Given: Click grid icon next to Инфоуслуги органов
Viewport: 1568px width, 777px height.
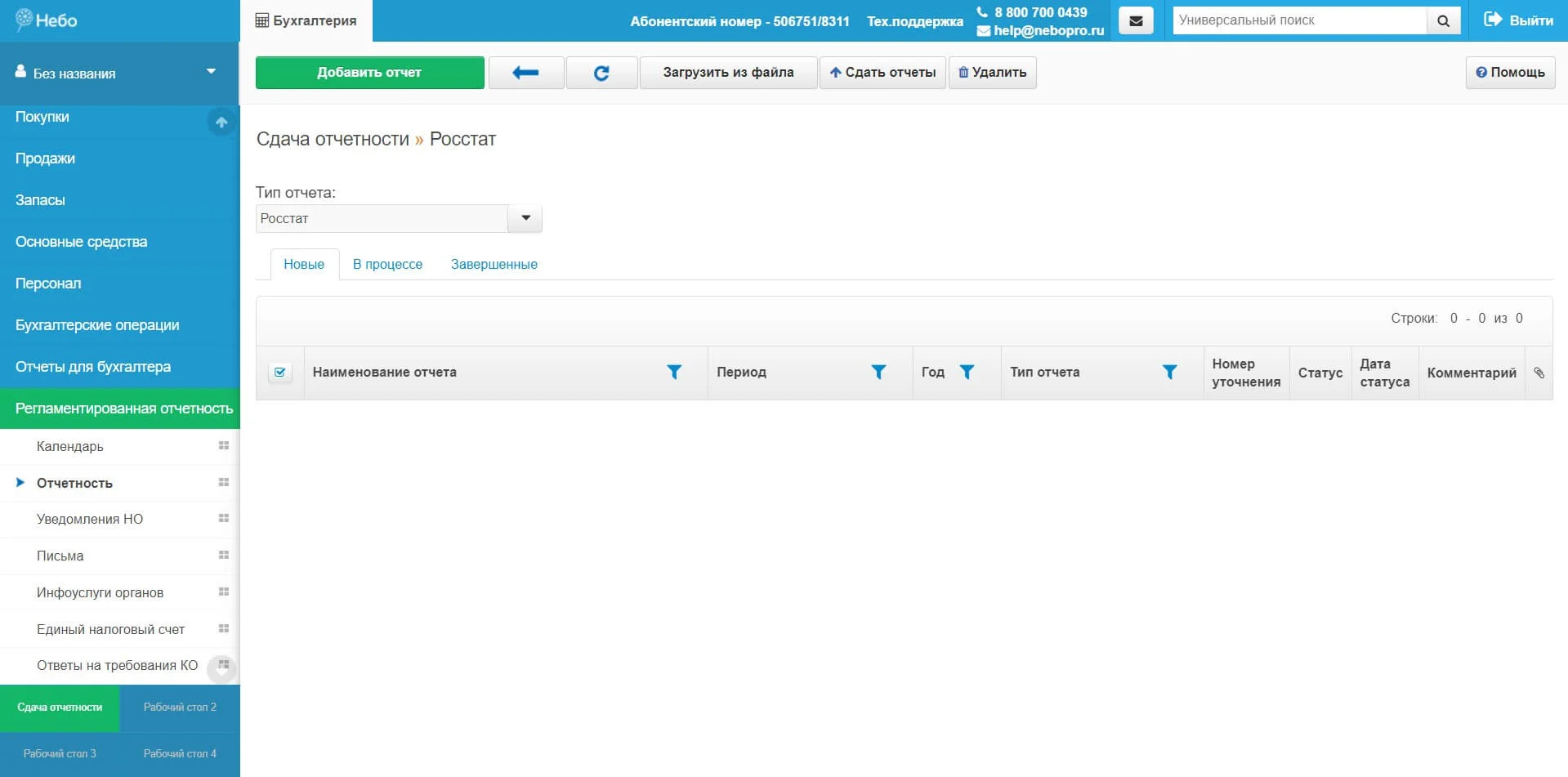Looking at the screenshot, I should click(224, 592).
